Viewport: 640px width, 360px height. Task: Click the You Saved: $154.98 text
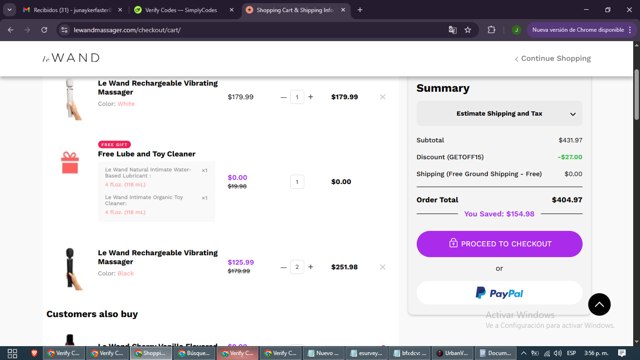click(x=499, y=214)
